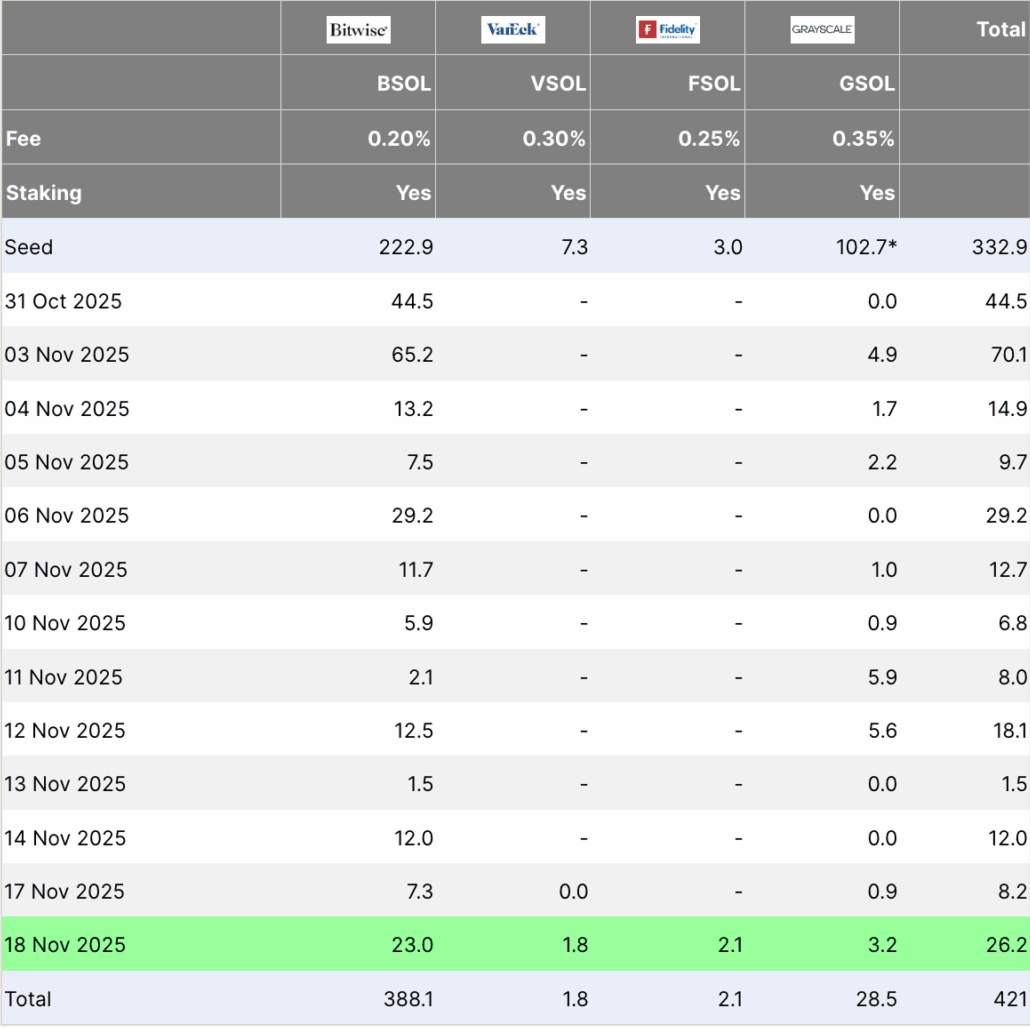The height and width of the screenshot is (1028, 1030).
Task: Click the Fee row label
Action: [x=24, y=139]
